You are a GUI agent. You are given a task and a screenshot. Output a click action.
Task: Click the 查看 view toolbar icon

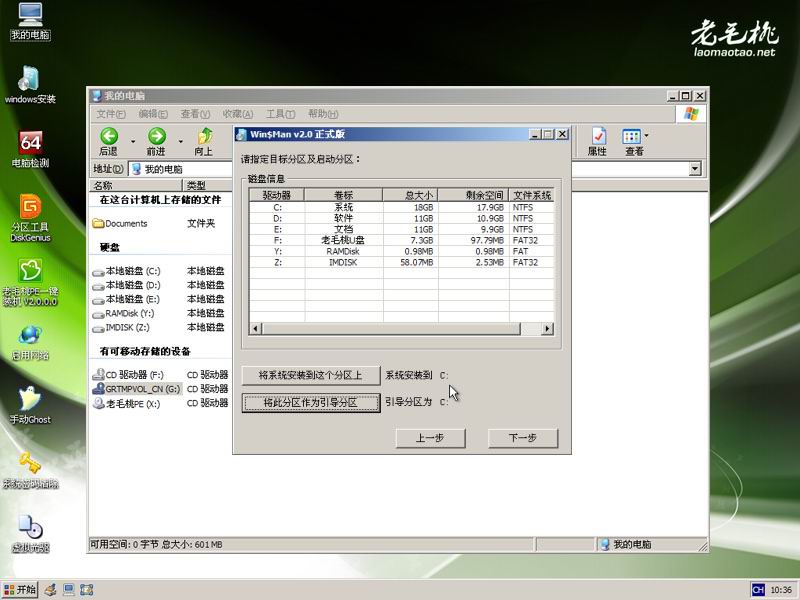click(633, 142)
